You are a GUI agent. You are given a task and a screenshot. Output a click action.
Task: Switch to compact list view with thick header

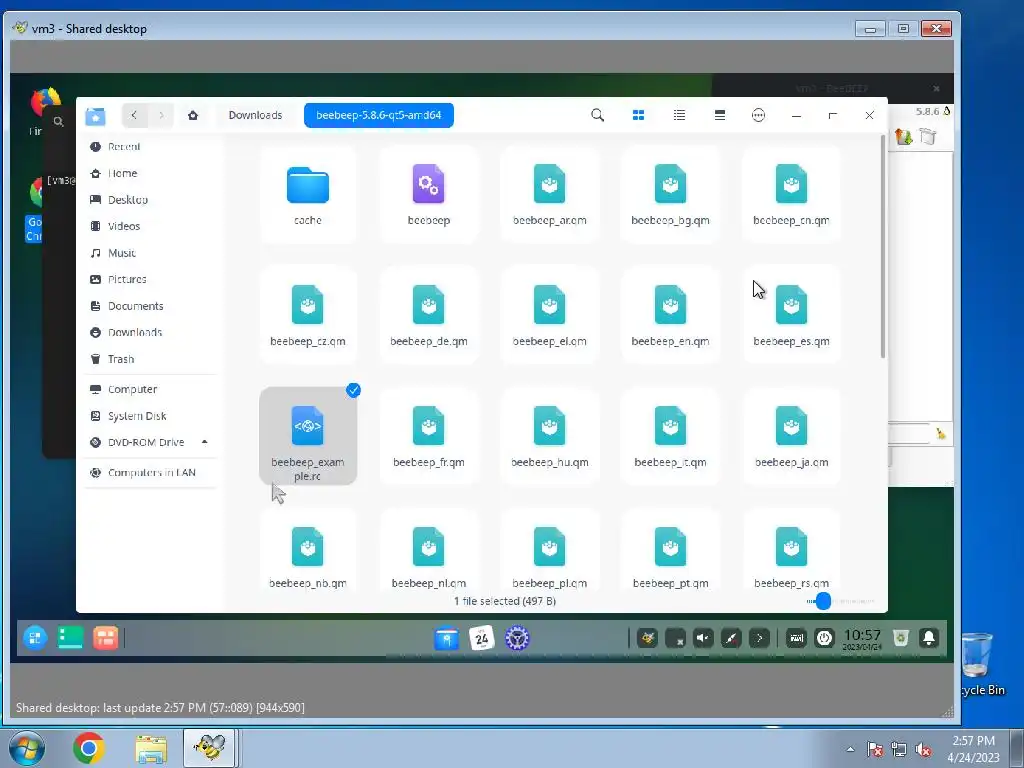[x=720, y=115]
